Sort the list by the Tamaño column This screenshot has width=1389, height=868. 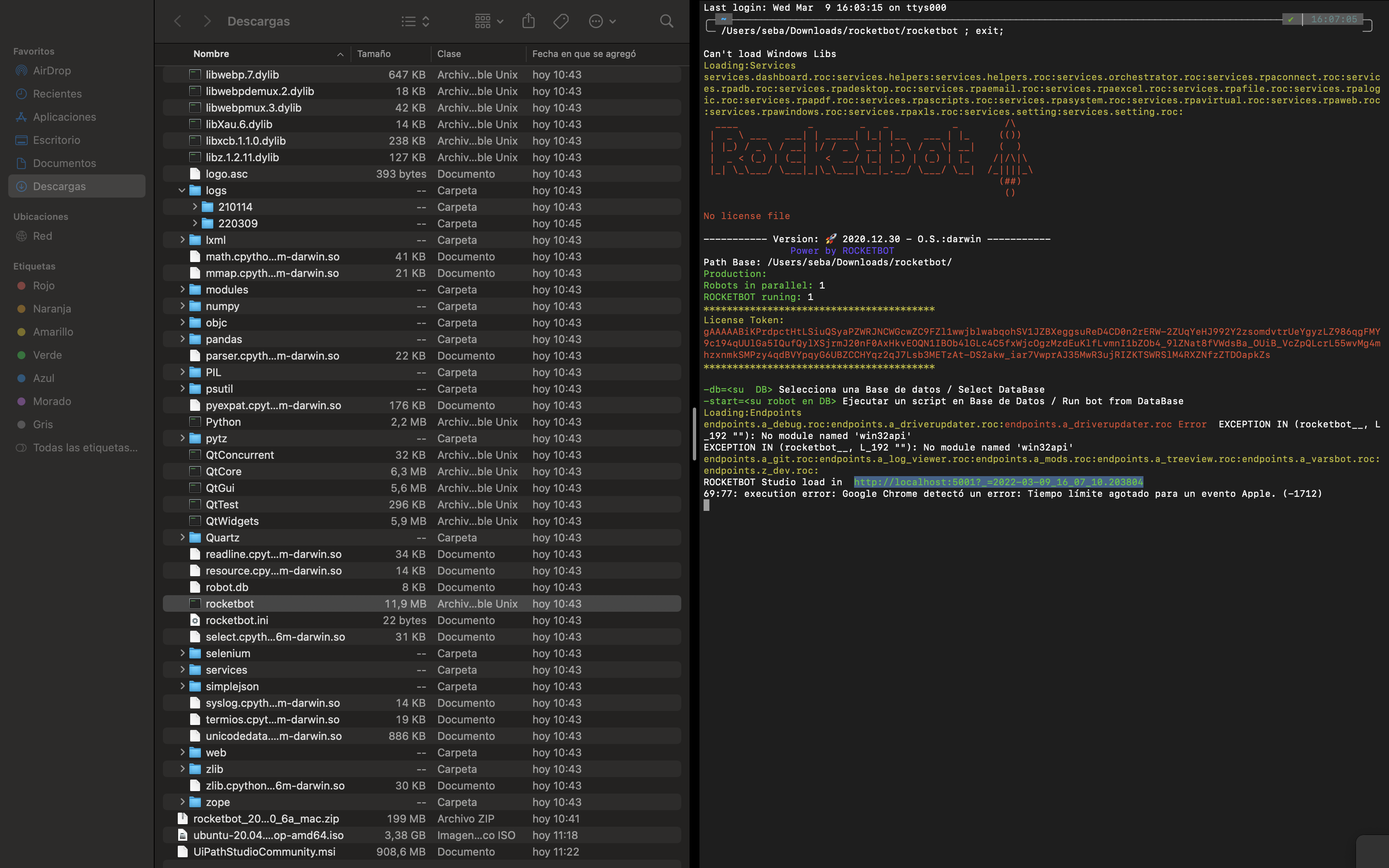pos(374,53)
